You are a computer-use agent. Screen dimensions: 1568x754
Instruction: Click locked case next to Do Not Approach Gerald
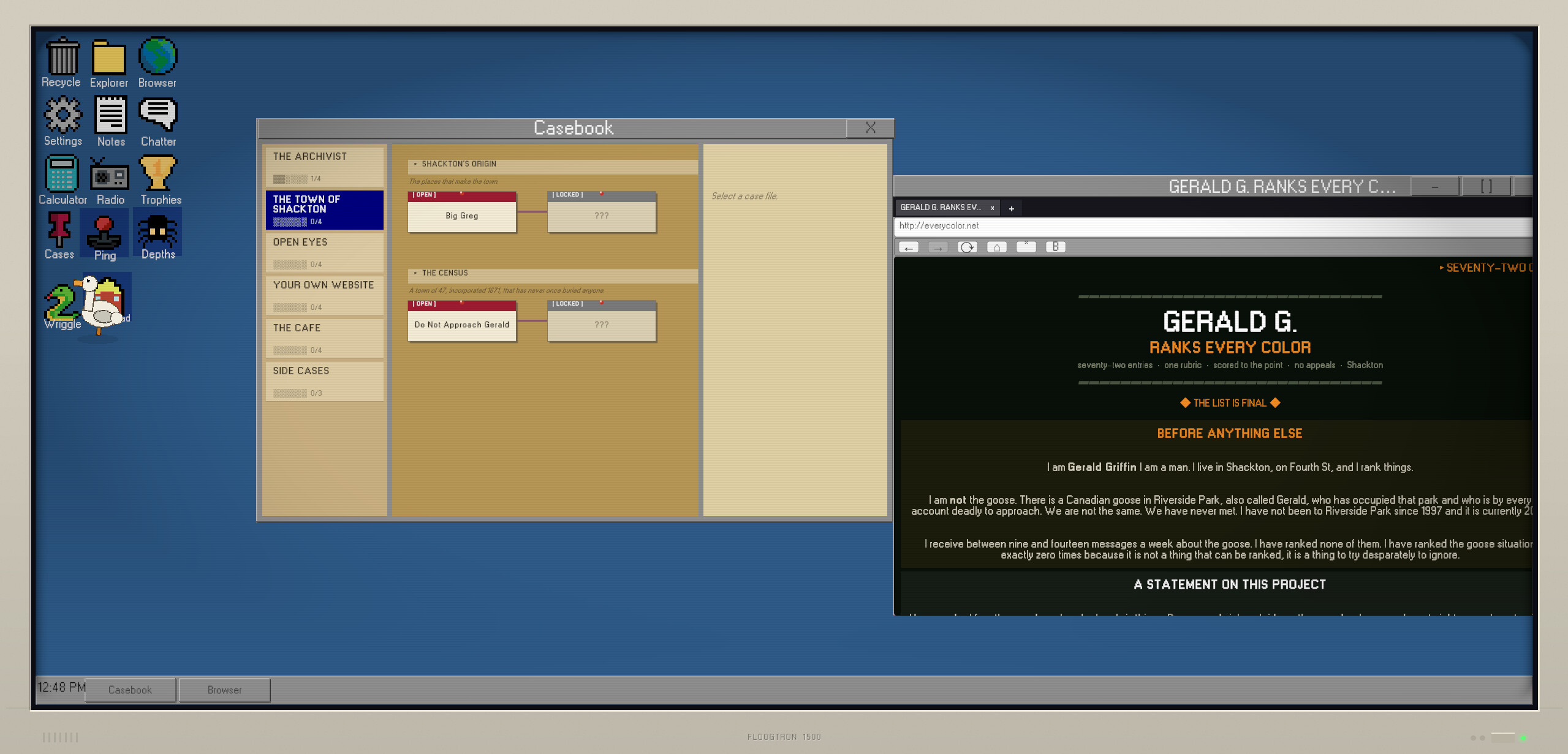coord(602,320)
